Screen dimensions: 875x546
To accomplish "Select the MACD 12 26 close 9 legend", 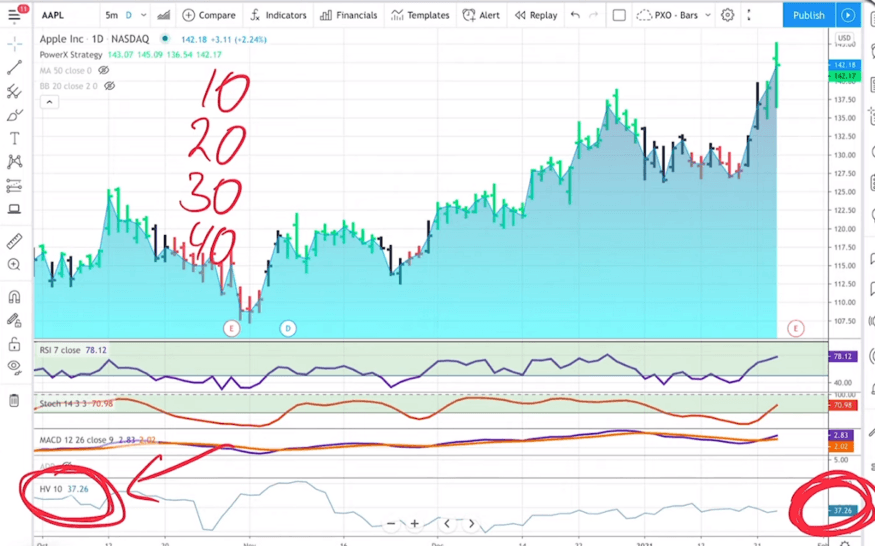I will pos(77,440).
